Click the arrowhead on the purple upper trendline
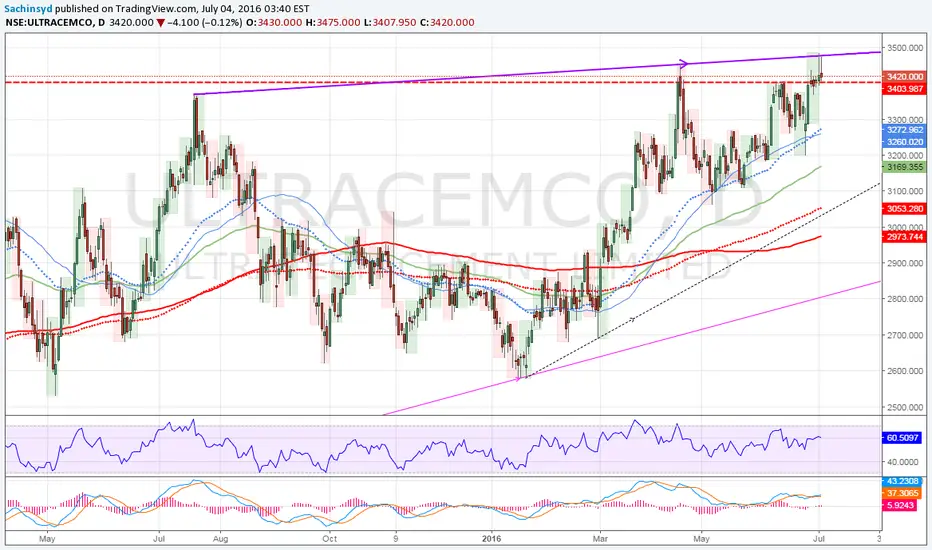Viewport: 932px width, 550px height. (684, 64)
